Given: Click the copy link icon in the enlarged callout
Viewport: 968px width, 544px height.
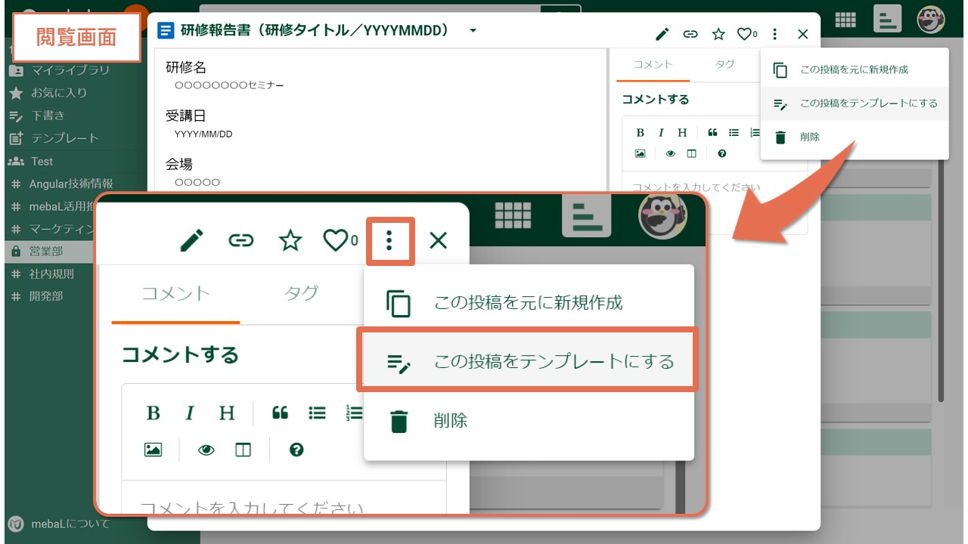Looking at the screenshot, I should [241, 241].
